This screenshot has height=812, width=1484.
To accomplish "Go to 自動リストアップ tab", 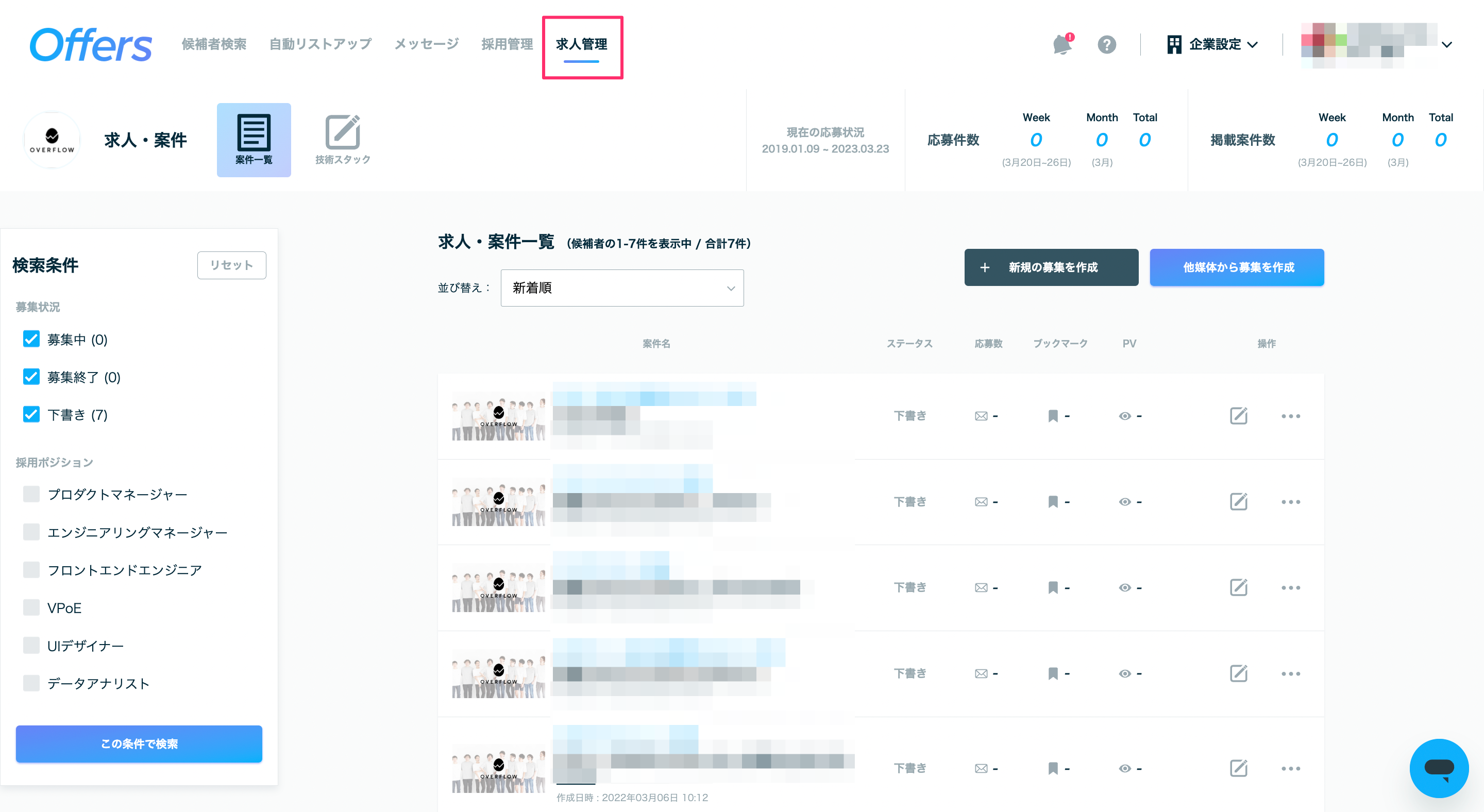I will (321, 44).
